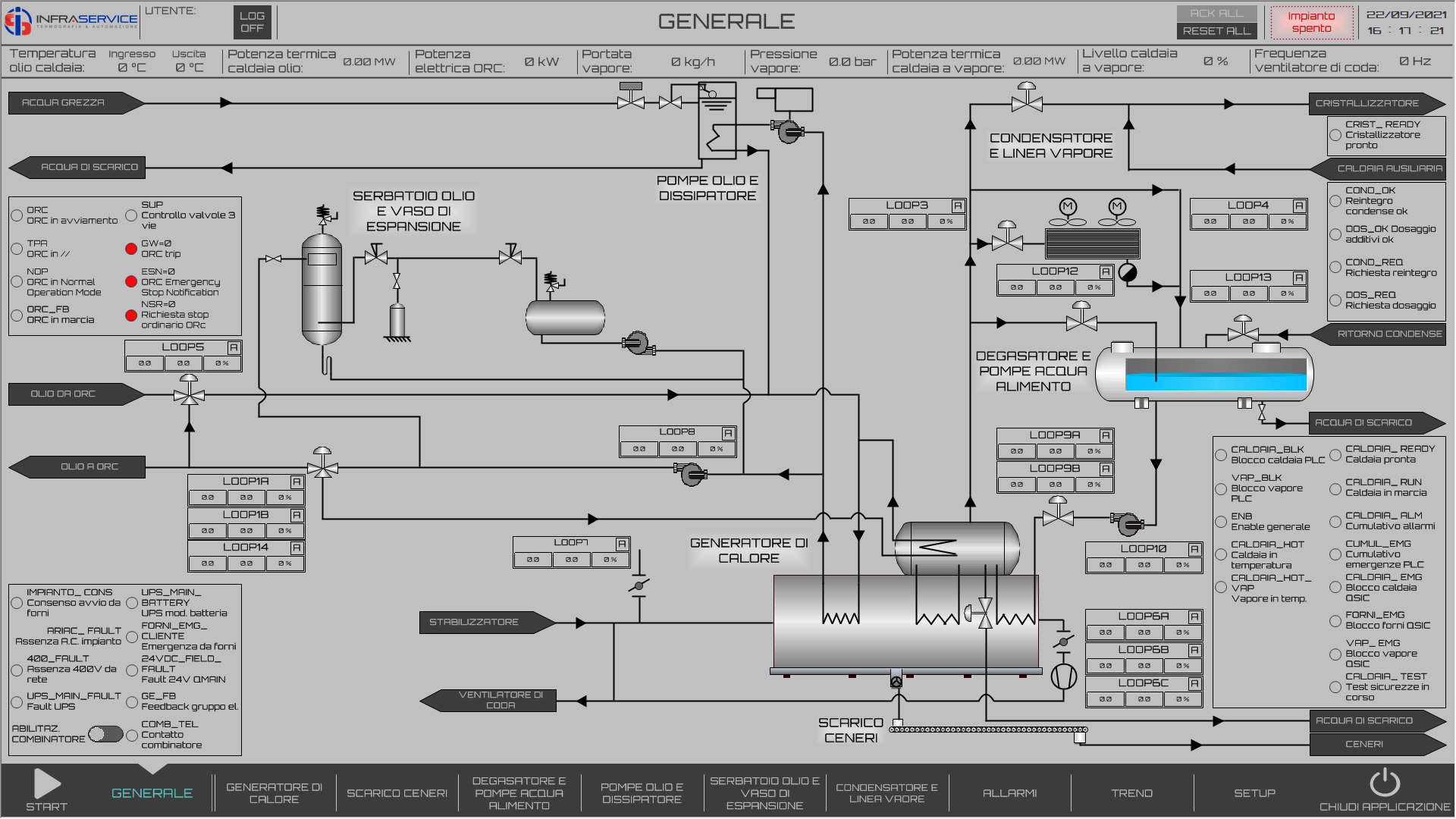This screenshot has width=1456, height=819.
Task: Click the CALDAIA_BLK indicator circle
Action: (x=1221, y=455)
